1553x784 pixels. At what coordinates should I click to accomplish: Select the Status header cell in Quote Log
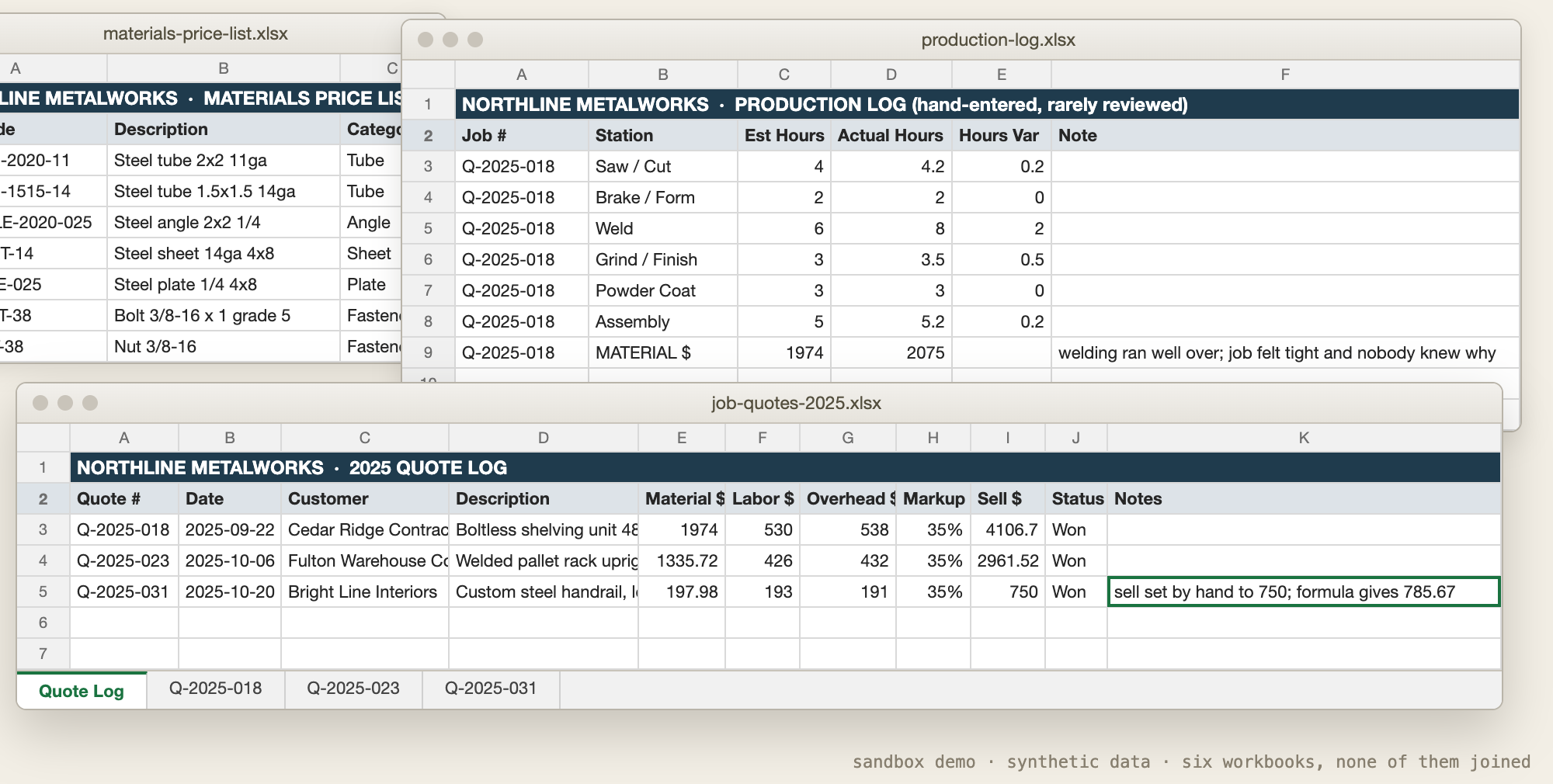(1076, 498)
